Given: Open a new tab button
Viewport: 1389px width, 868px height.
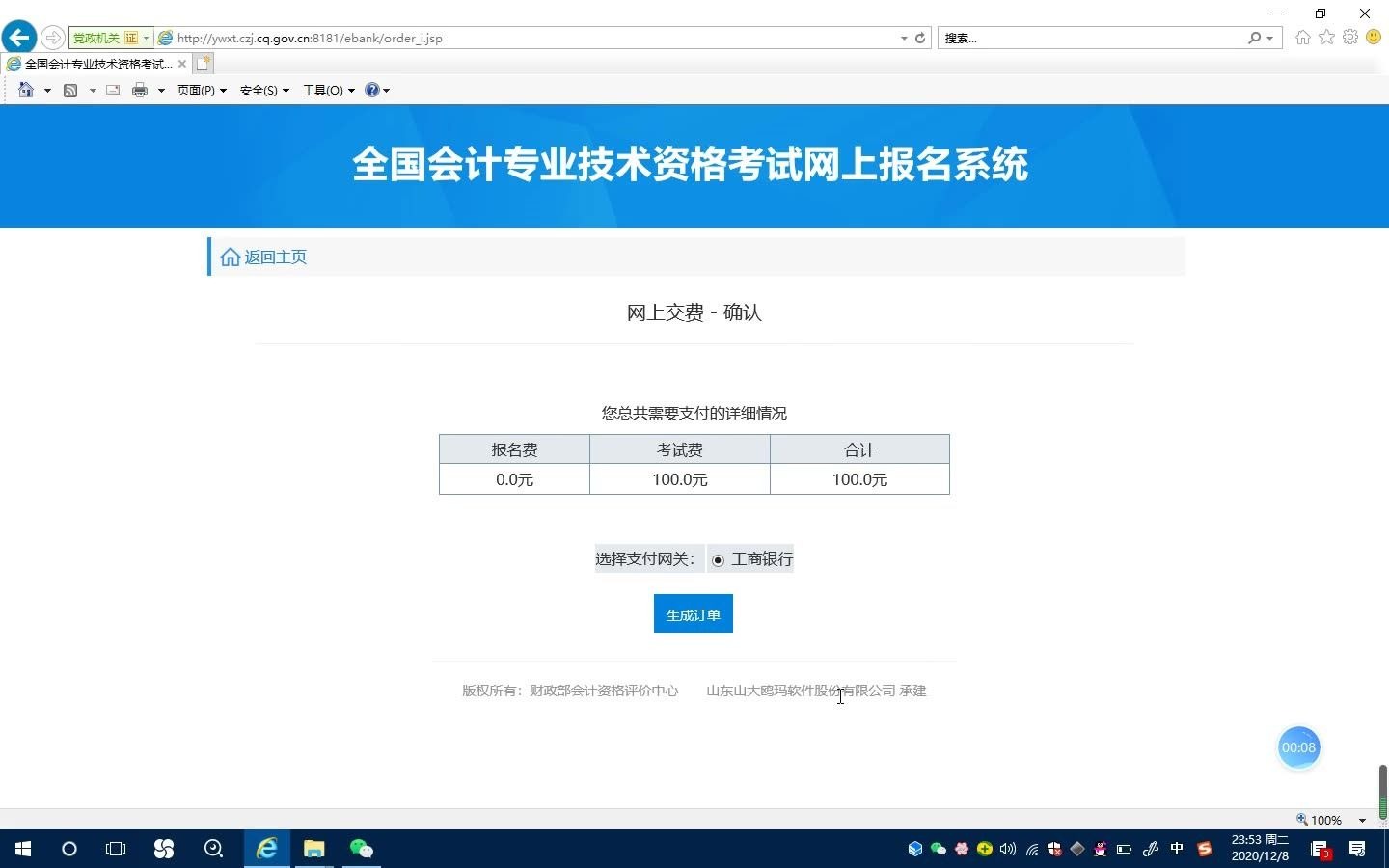Looking at the screenshot, I should point(203,64).
